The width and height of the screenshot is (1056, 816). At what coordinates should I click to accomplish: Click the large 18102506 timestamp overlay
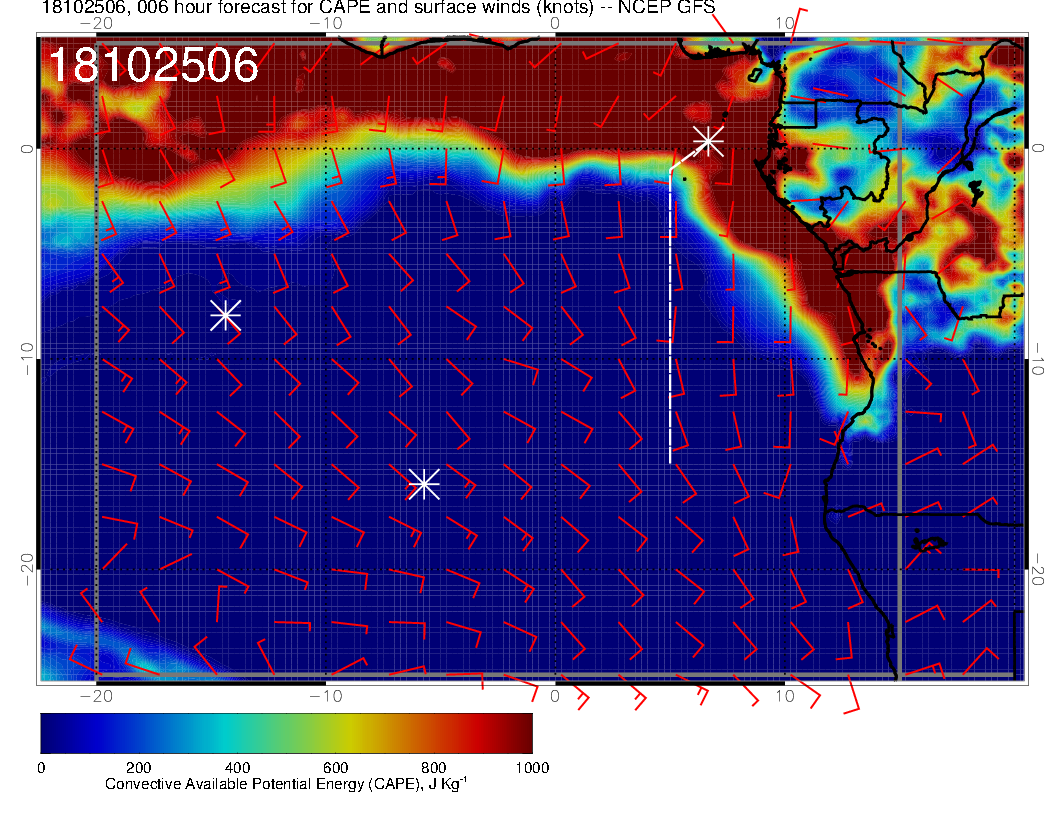[x=153, y=66]
